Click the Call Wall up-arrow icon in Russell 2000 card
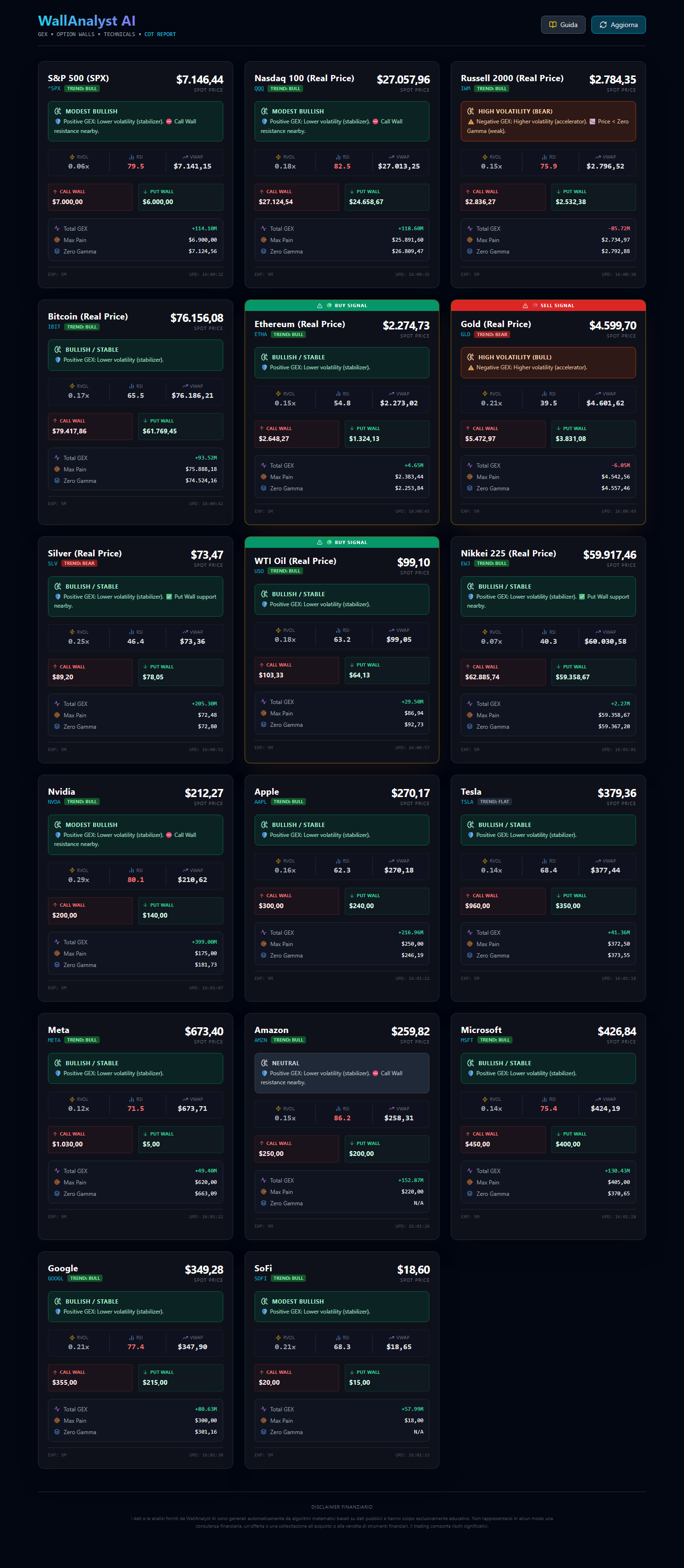 pyautogui.click(x=468, y=192)
